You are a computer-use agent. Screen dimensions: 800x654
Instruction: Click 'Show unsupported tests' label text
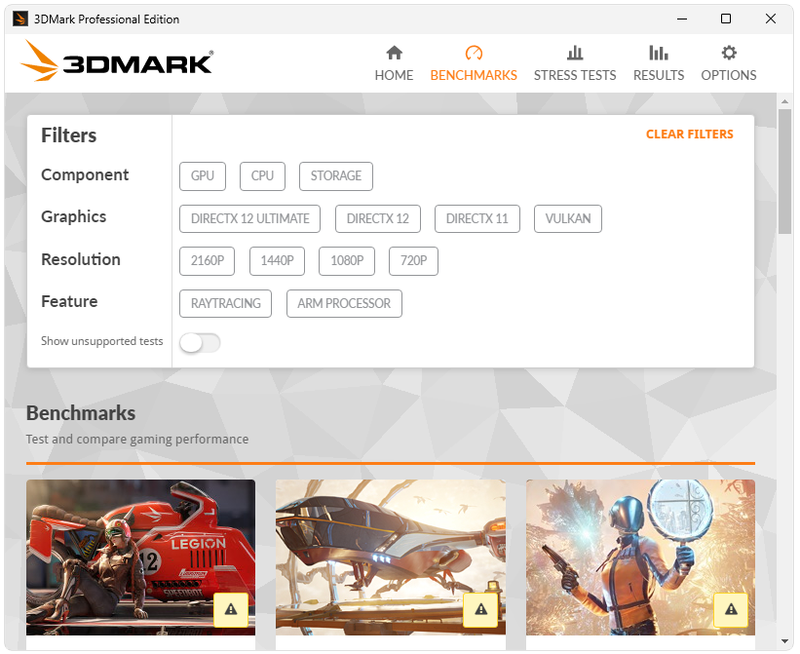tap(102, 341)
